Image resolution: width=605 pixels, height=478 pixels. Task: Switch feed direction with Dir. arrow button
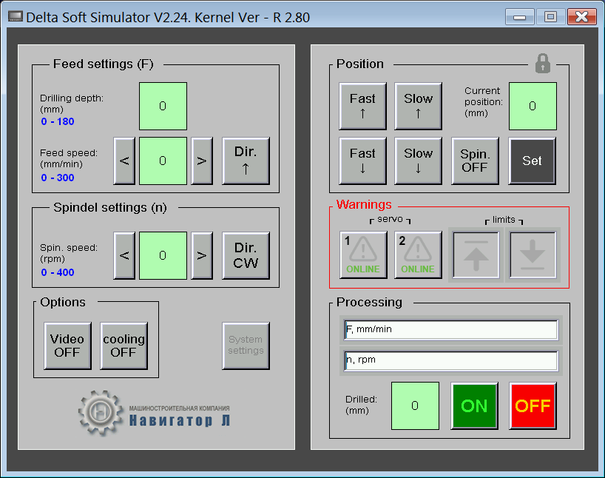246,160
